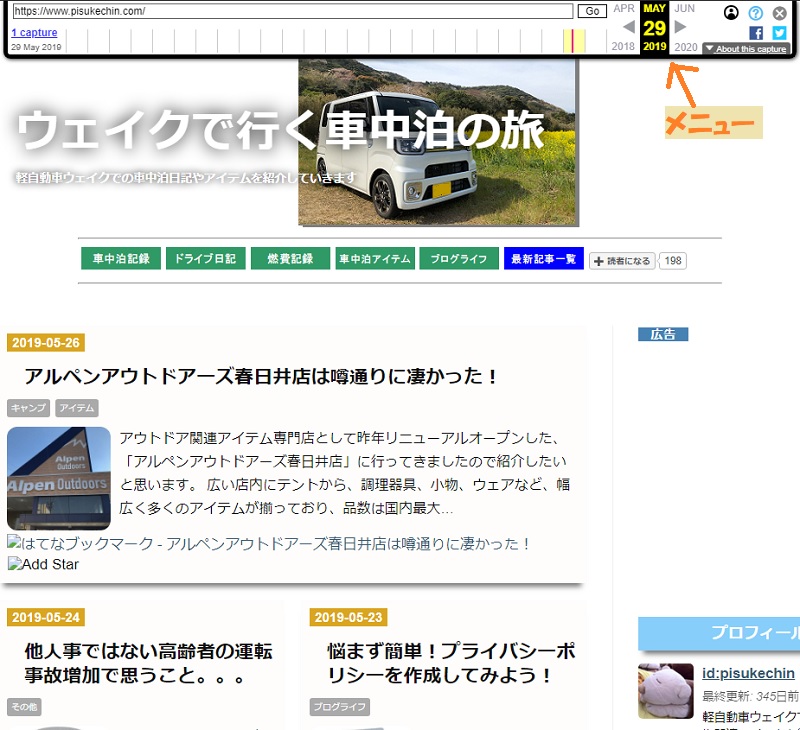Open the Wayback Machine user account icon
Screen dimensions: 800x730
pyautogui.click(x=731, y=12)
